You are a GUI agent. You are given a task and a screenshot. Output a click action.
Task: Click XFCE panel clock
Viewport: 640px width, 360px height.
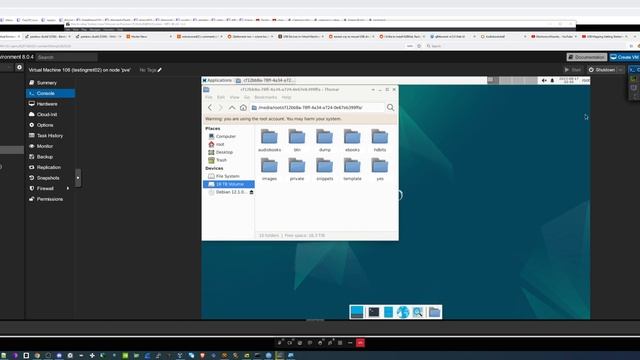coord(569,80)
